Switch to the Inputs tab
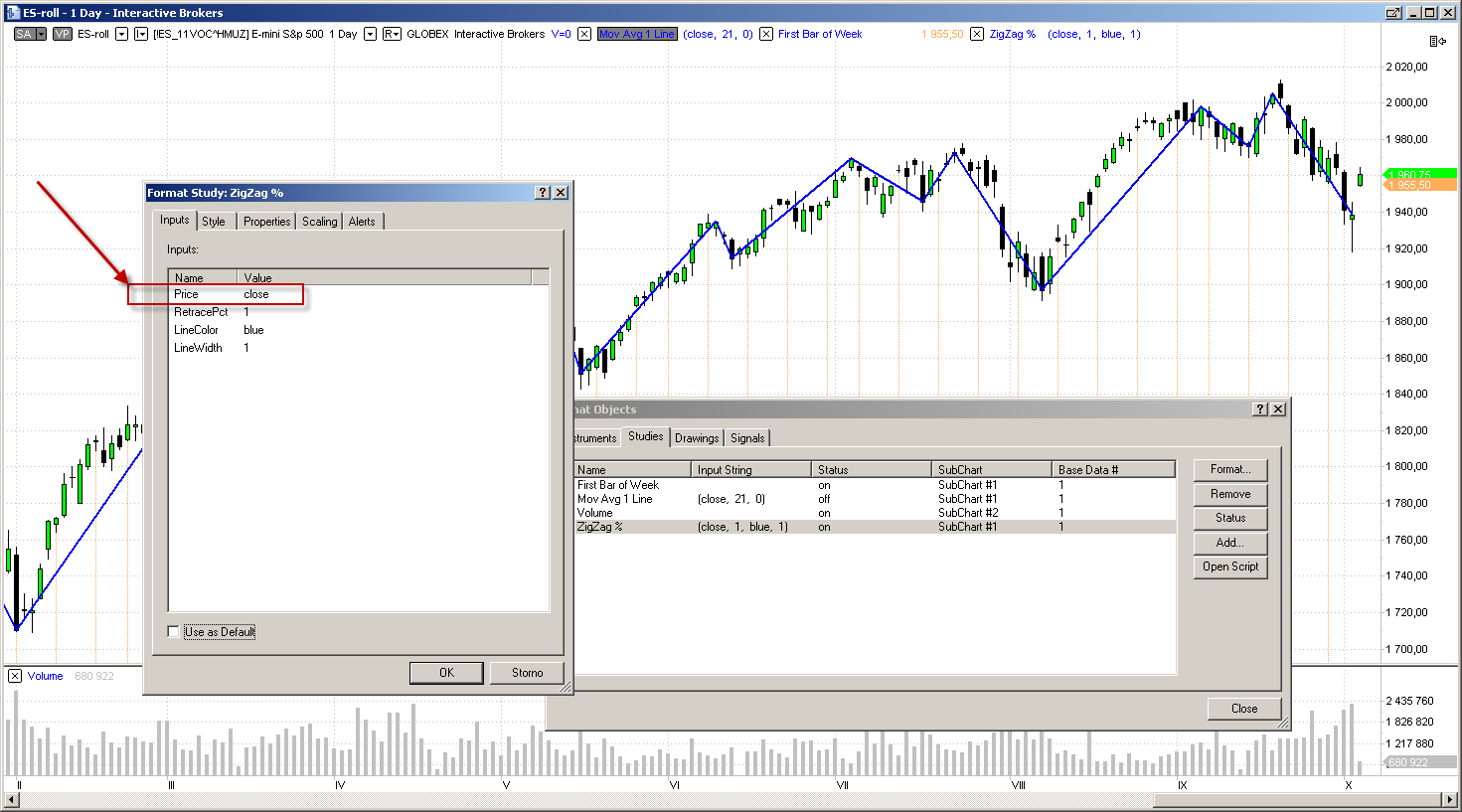This screenshot has width=1462, height=812. point(175,220)
